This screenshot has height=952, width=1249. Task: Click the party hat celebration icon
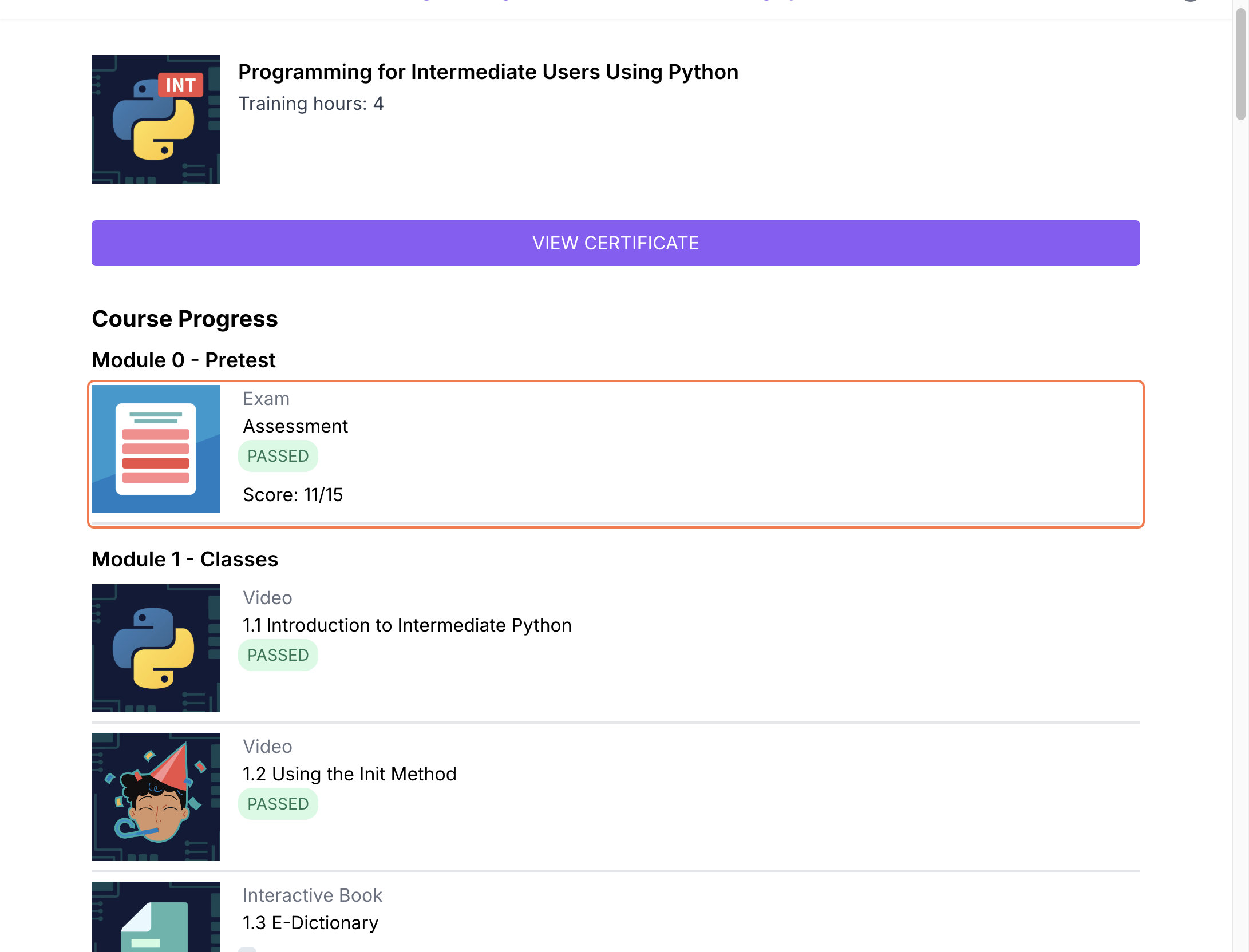point(155,796)
